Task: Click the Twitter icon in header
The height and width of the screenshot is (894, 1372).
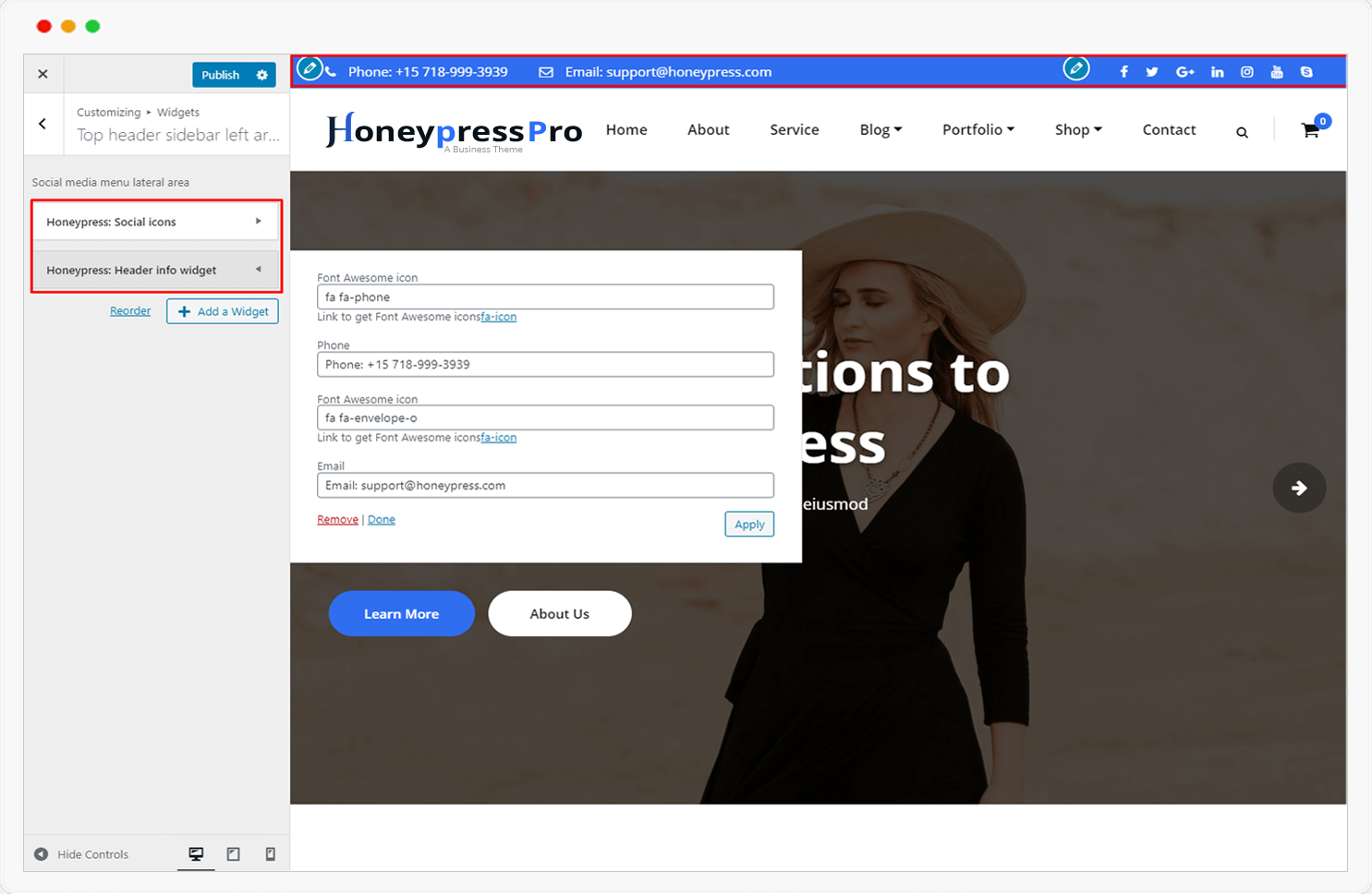Action: 1152,72
